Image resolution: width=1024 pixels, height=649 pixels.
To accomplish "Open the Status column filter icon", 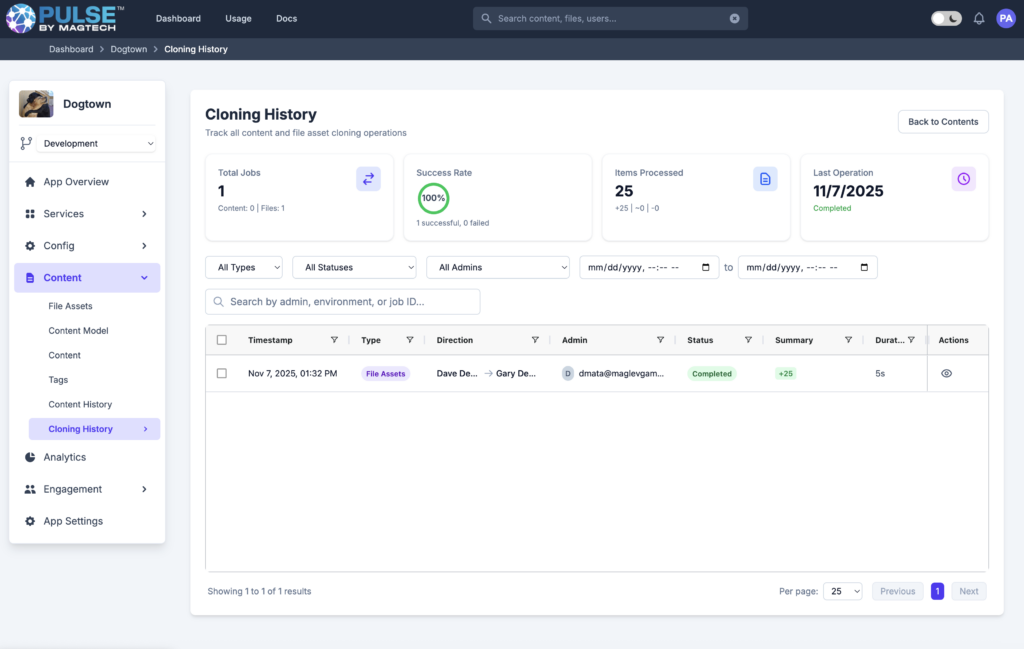I will [x=748, y=340].
